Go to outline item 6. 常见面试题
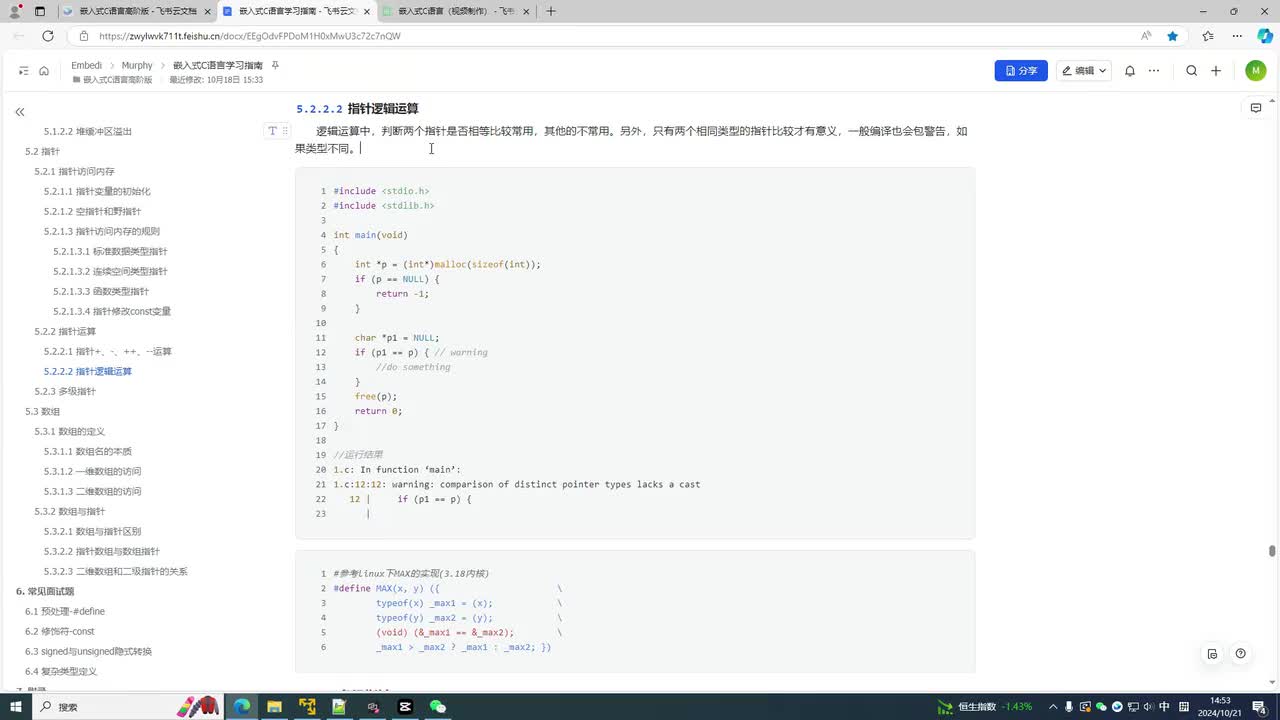Viewport: 1280px width, 720px height. [x=45, y=591]
